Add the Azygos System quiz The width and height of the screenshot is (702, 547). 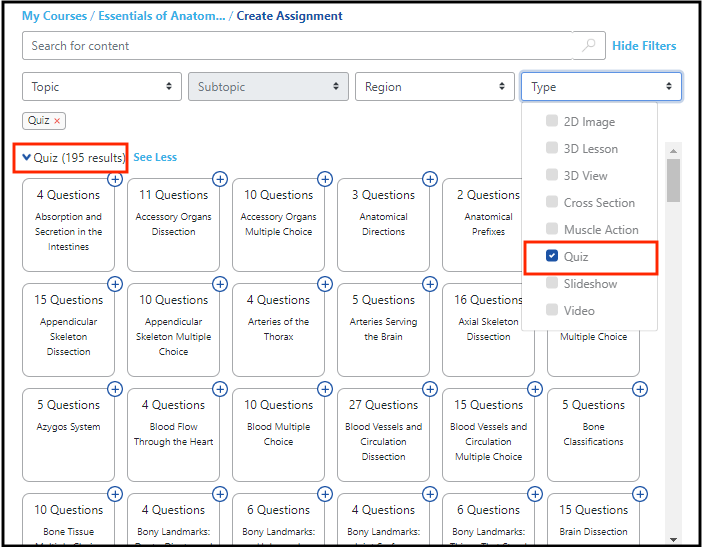tap(115, 389)
